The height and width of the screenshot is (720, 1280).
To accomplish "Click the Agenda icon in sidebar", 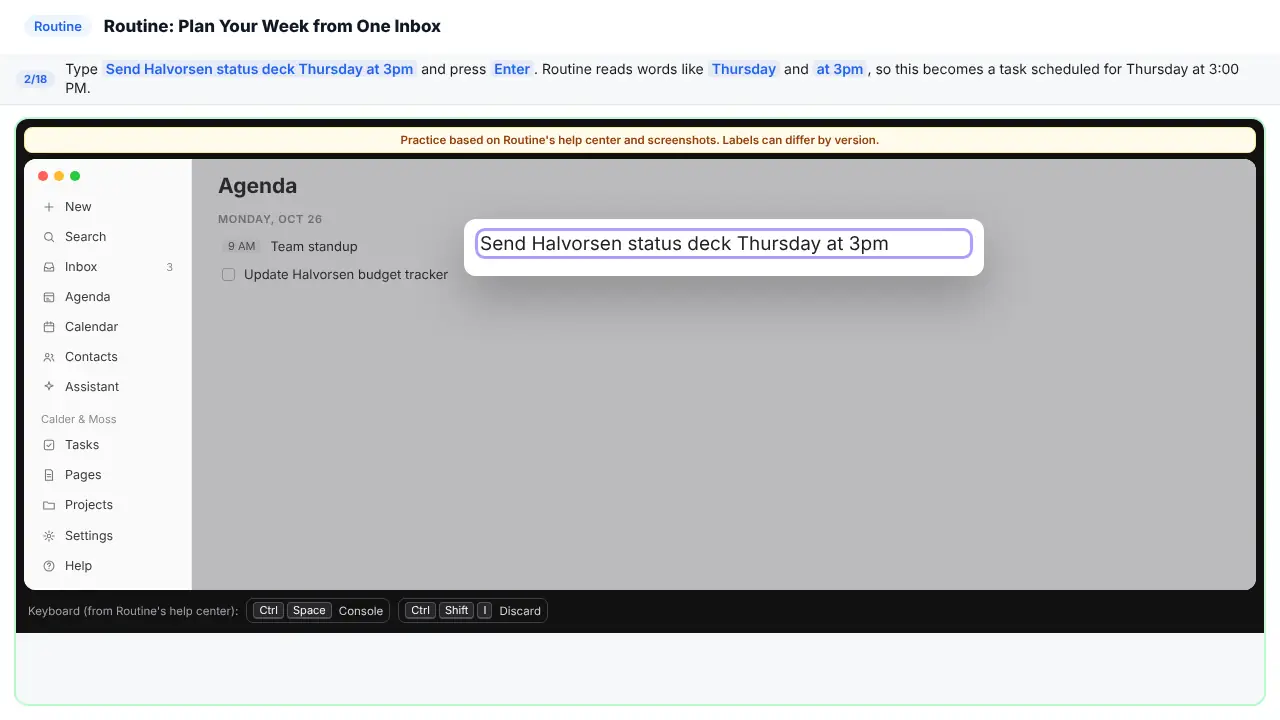I will 49,297.
